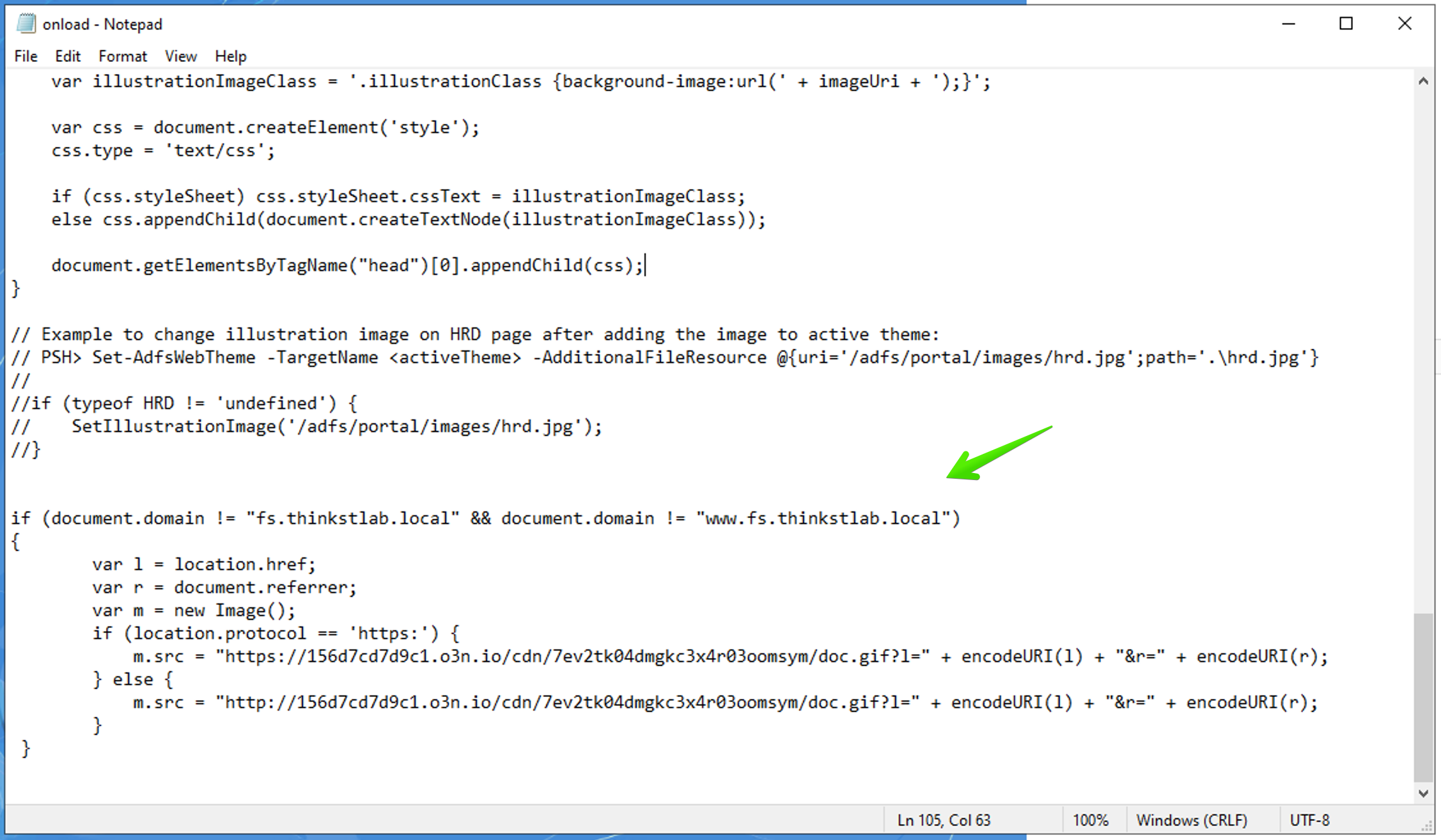Click the UTF-8 encoding status entry
Screen dimensions: 1441x840
[1310, 820]
